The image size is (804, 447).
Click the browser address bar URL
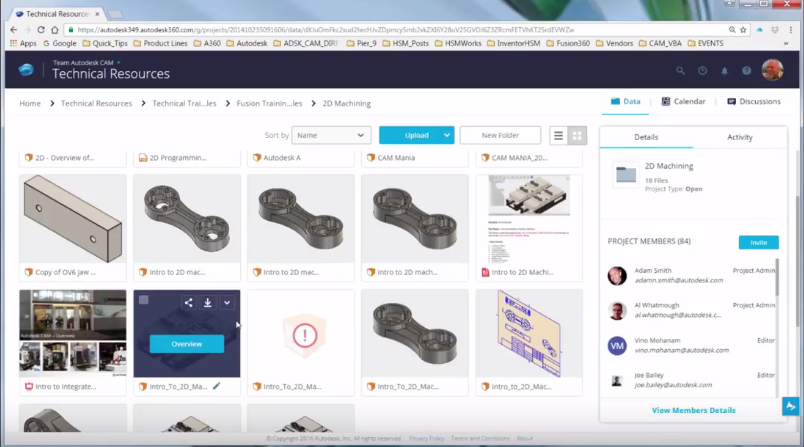click(x=326, y=30)
